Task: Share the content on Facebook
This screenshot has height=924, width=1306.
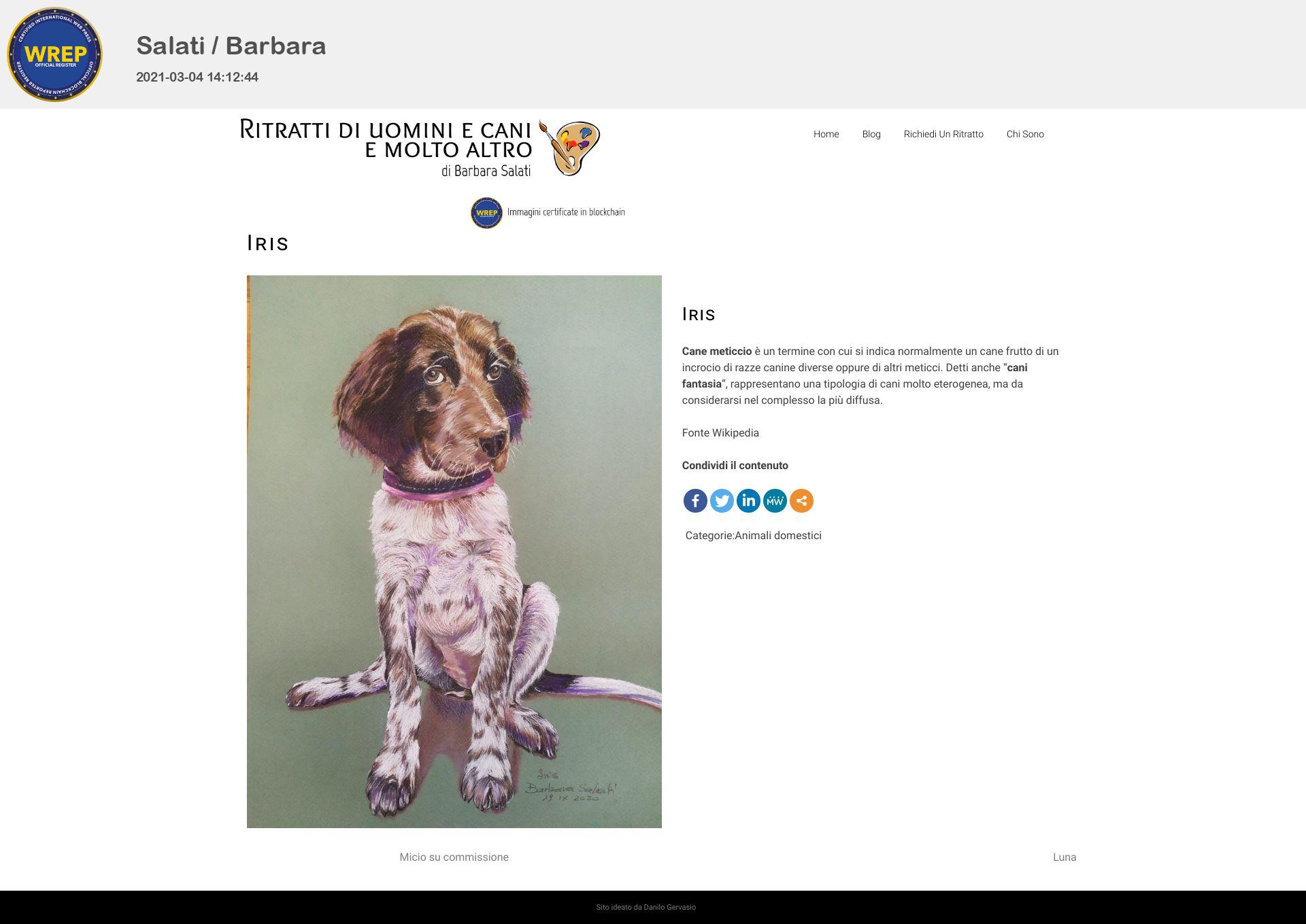Action: point(695,501)
